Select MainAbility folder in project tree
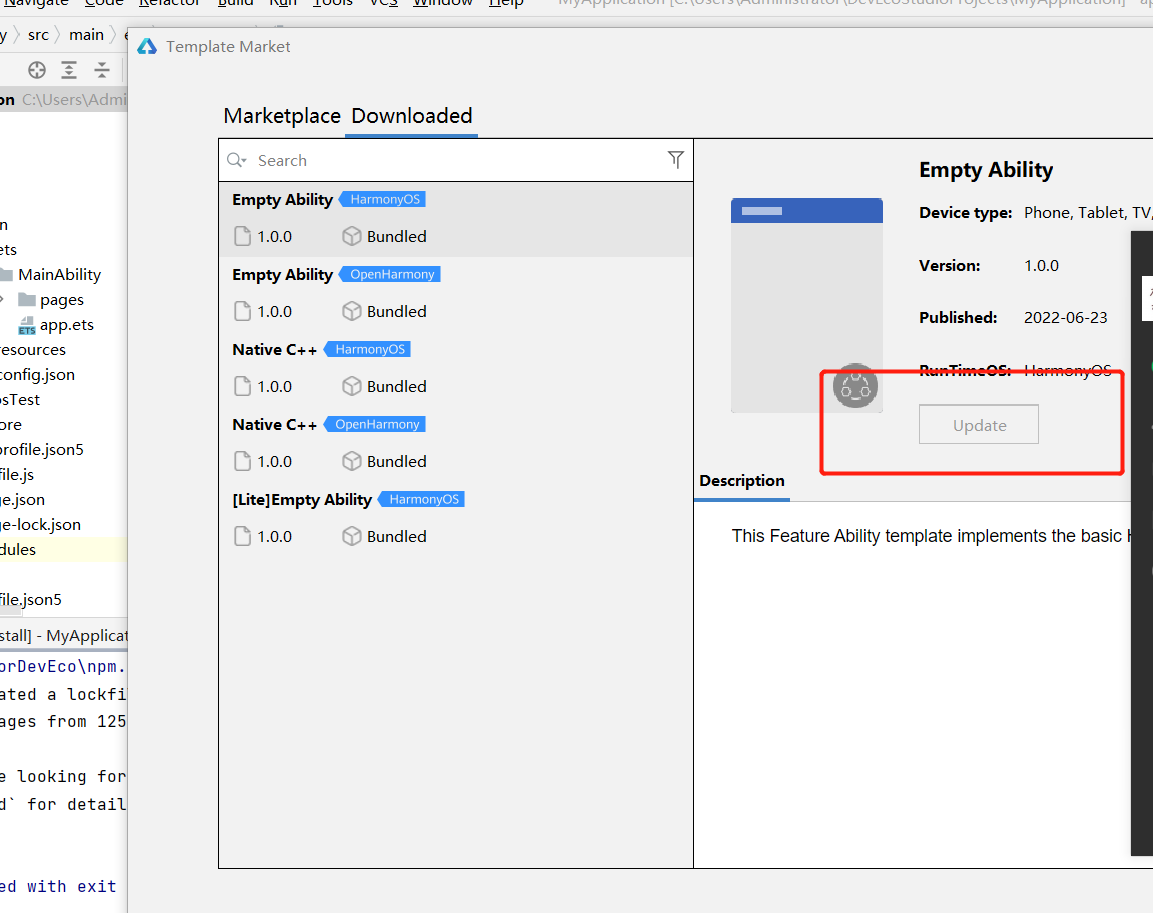The width and height of the screenshot is (1153, 913). [60, 274]
